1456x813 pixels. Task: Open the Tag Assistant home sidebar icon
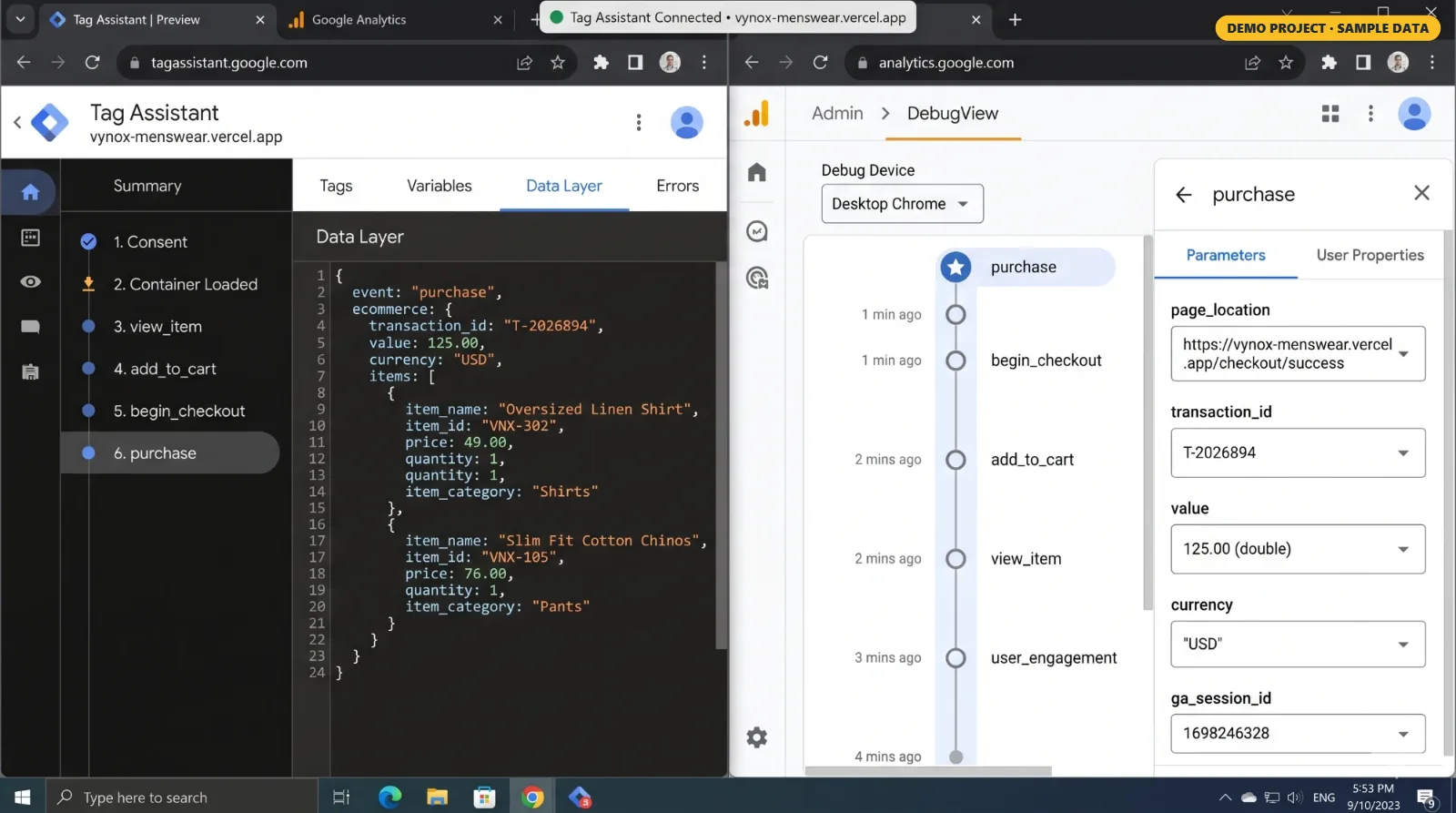click(x=30, y=192)
